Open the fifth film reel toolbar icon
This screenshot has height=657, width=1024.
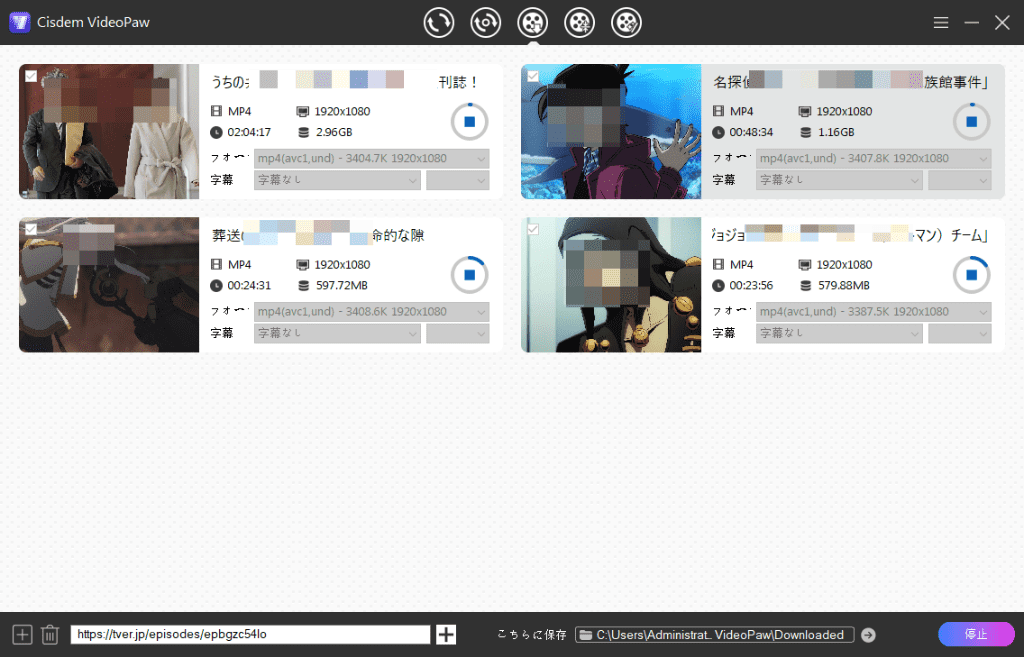(x=626, y=22)
